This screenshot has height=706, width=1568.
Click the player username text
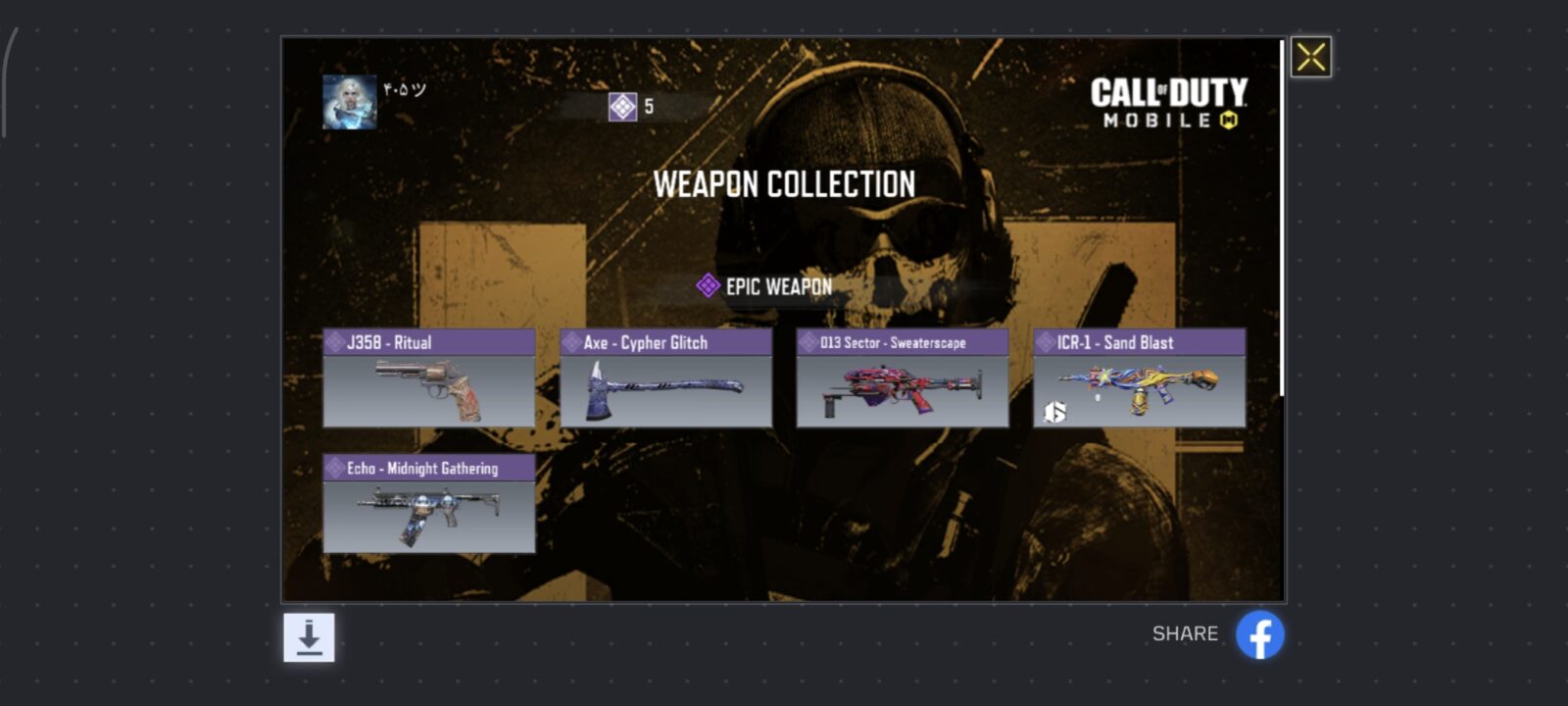[405, 90]
